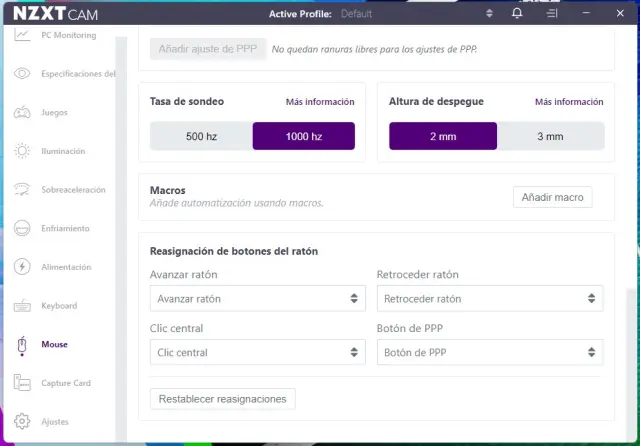
Task: Click 'Reasignación de botones del ratón' heading
Action: [234, 251]
